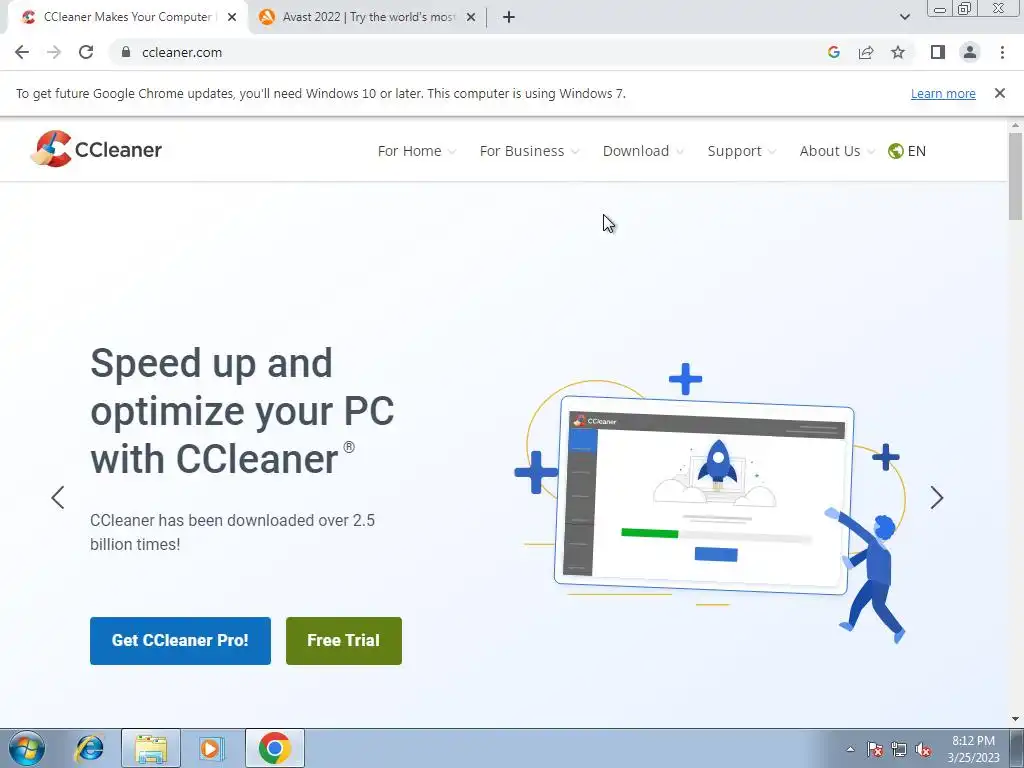Click the page vertical scrollbar thumb

[x=1016, y=176]
